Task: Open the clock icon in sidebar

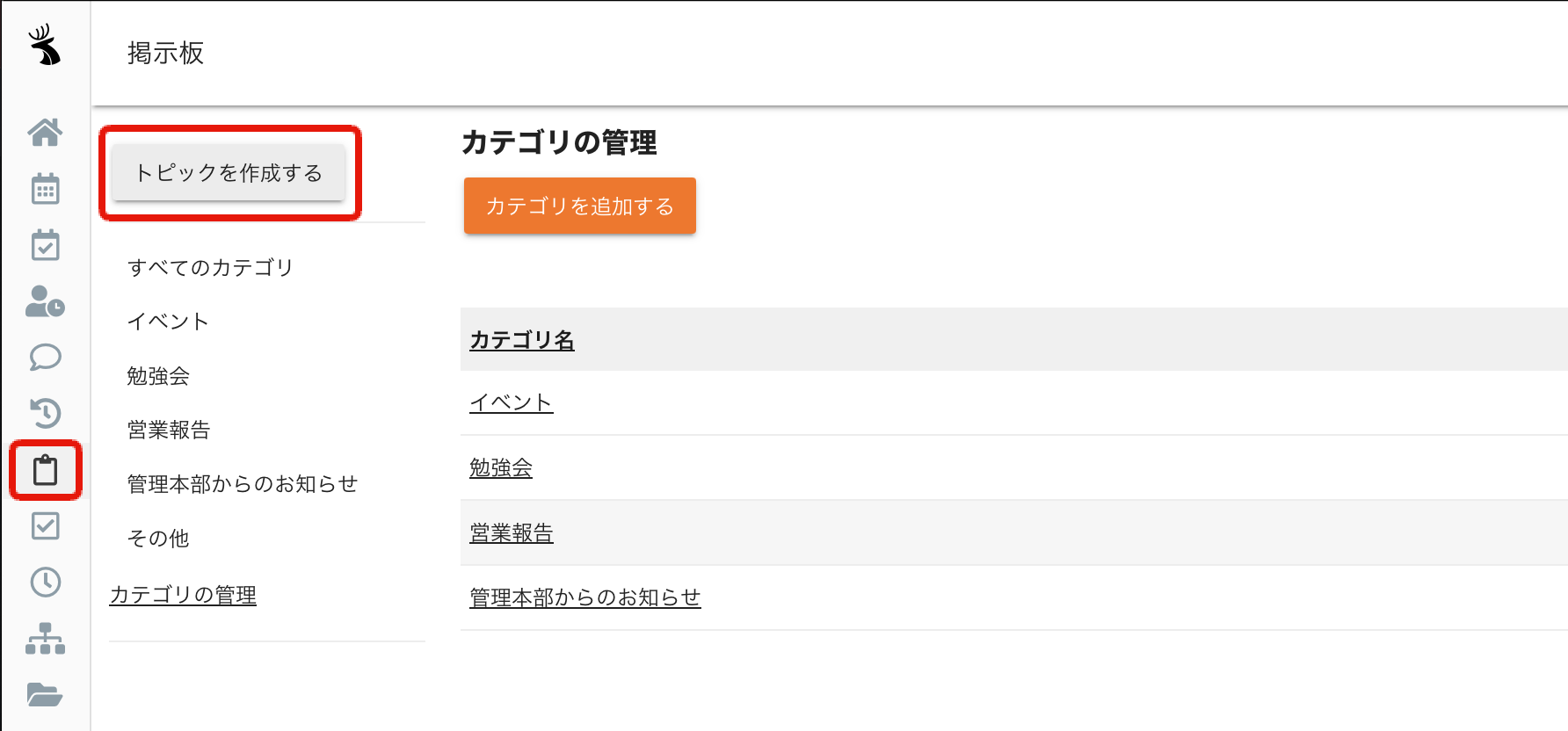Action: (x=45, y=582)
